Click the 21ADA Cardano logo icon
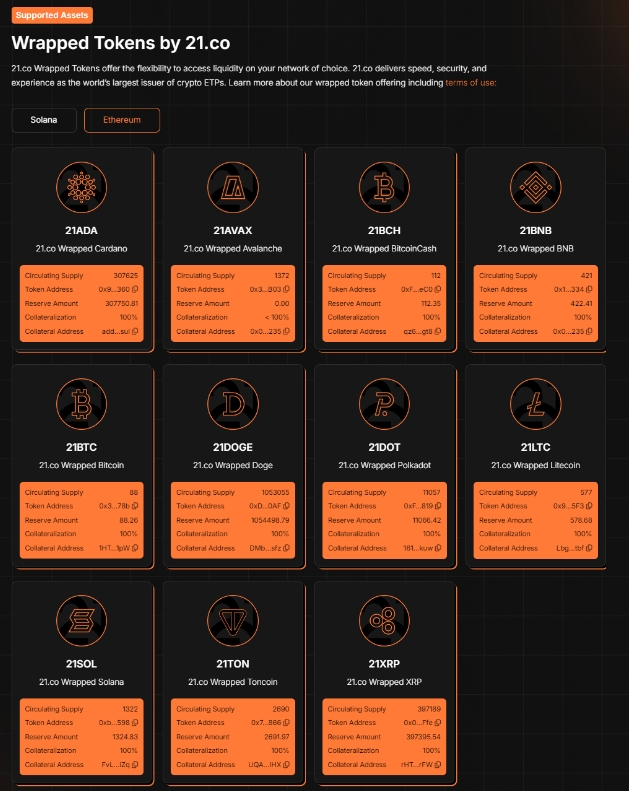Viewport: 629px width, 791px height. (81, 187)
